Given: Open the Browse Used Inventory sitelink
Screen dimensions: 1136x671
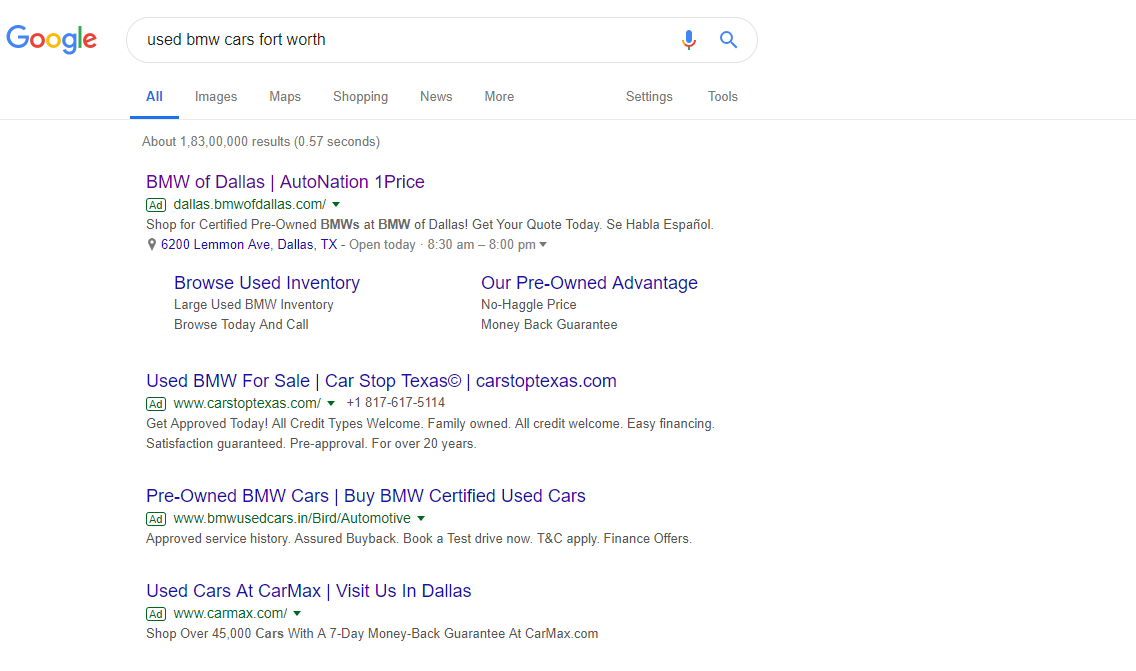Looking at the screenshot, I should 267,283.
